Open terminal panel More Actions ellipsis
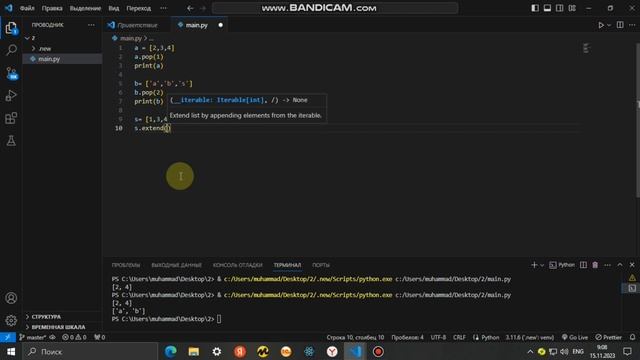This screenshot has height=360, width=640. [x=607, y=265]
